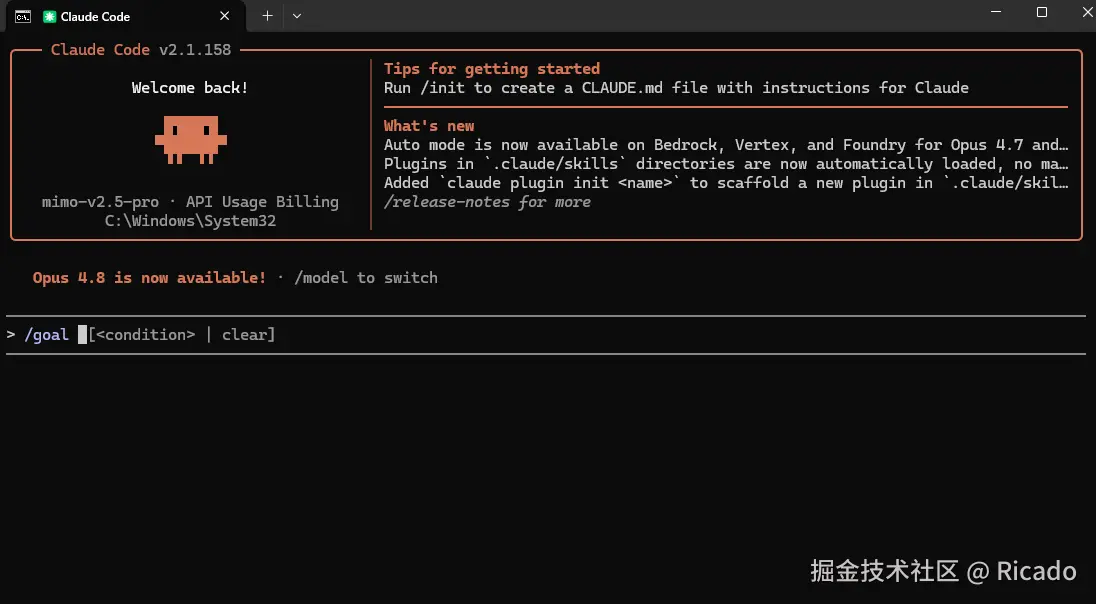Click the /goal command input line
The width and height of the screenshot is (1096, 604).
tap(545, 335)
